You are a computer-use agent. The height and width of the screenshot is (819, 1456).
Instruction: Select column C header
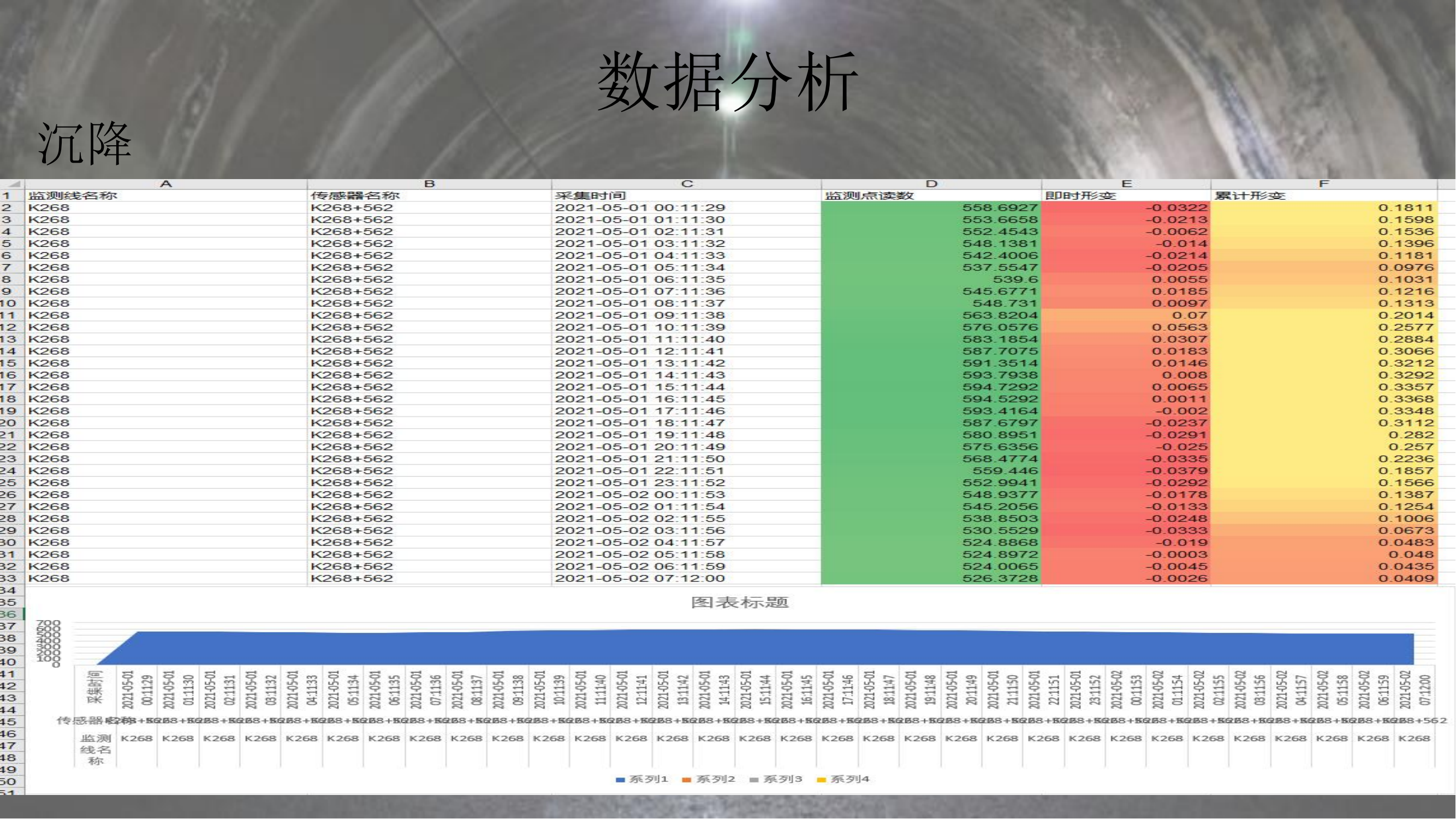tap(686, 183)
